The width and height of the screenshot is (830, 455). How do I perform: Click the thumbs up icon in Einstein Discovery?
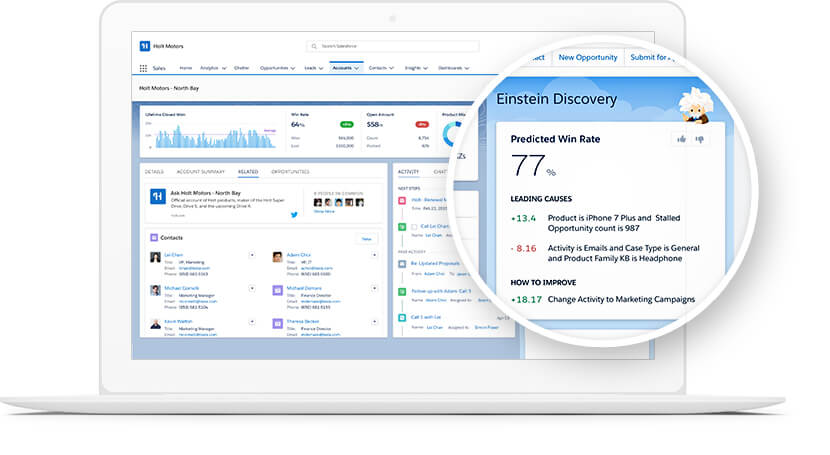tap(681, 139)
